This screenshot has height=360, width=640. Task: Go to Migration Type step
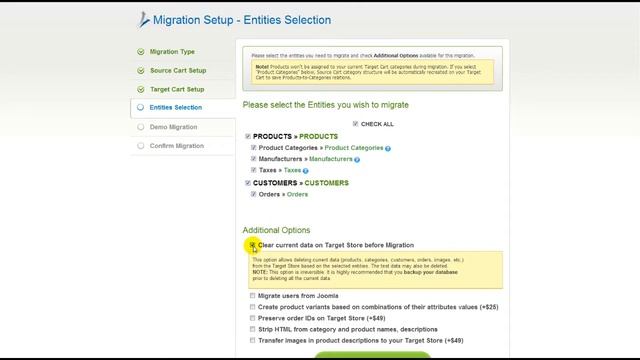point(172,52)
